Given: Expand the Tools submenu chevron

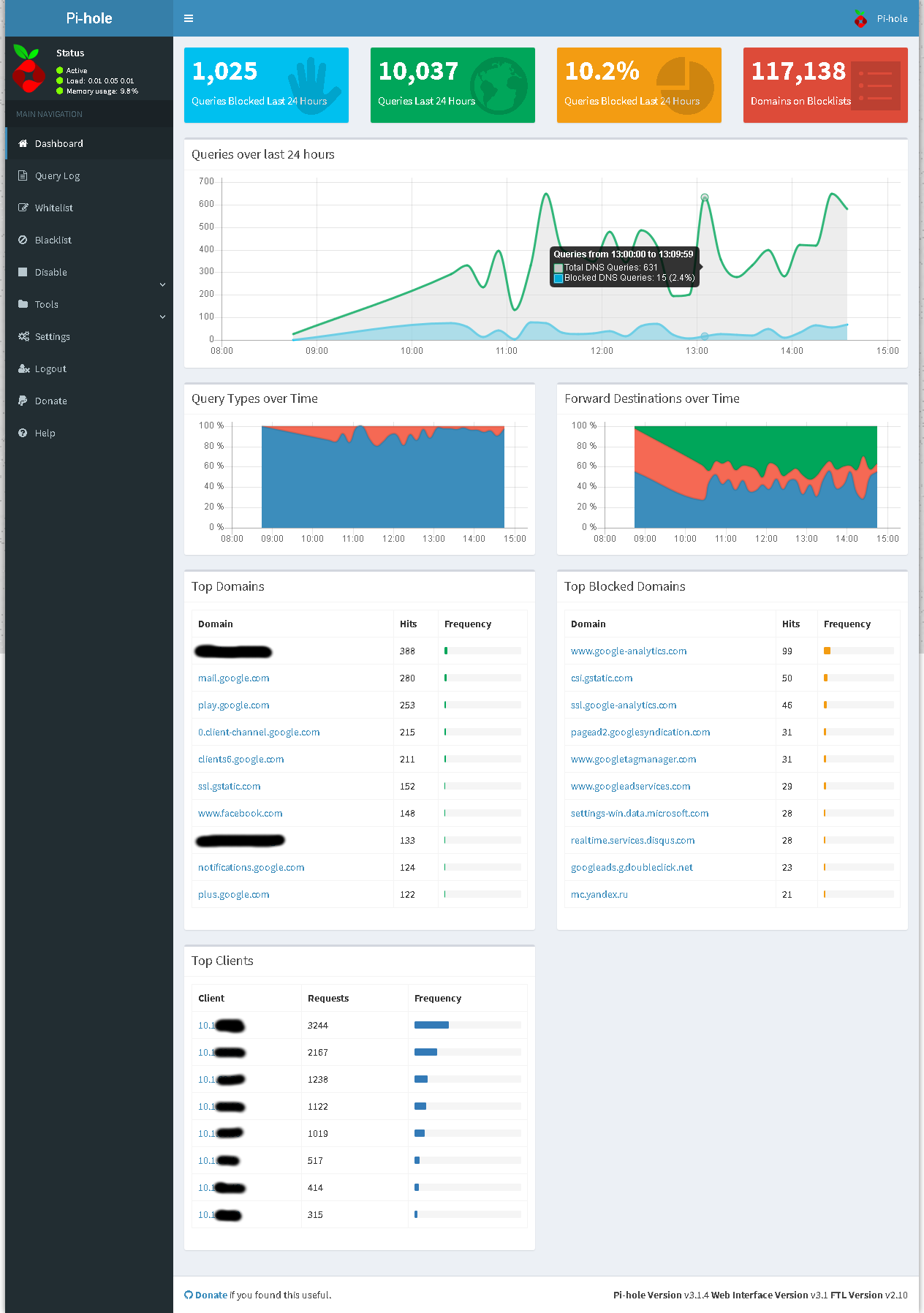Looking at the screenshot, I should point(162,317).
